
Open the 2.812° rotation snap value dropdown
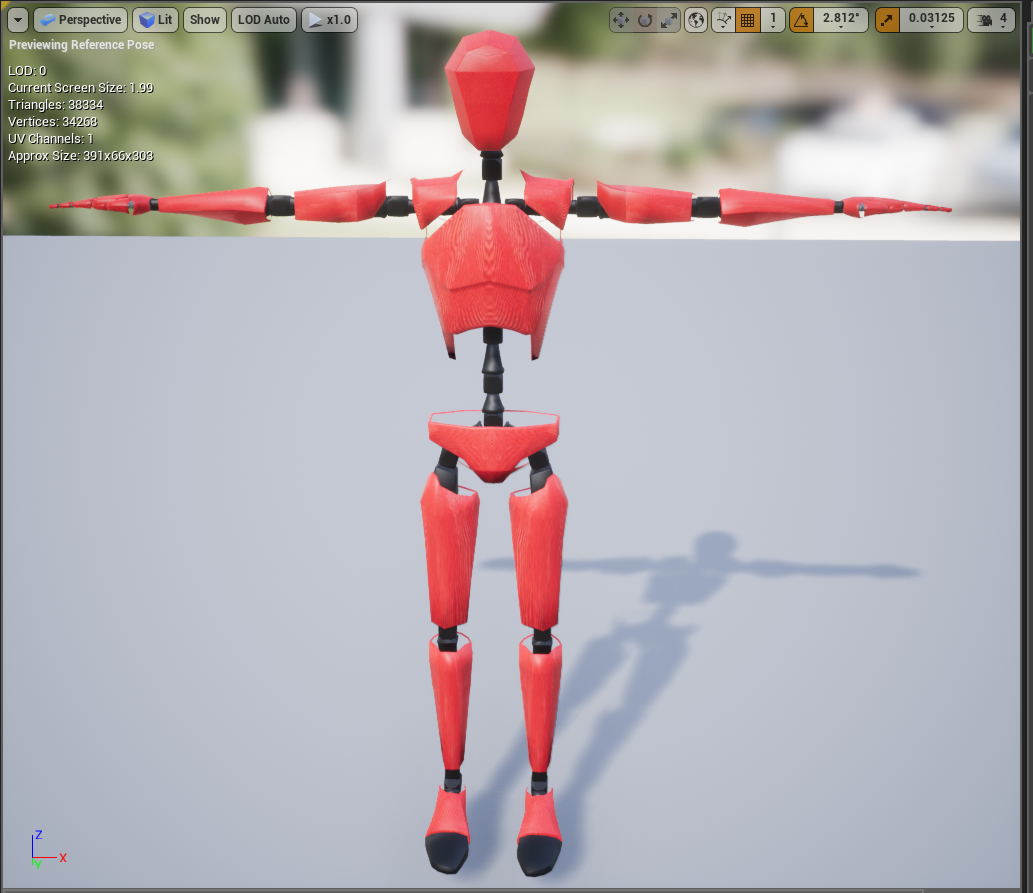[841, 20]
